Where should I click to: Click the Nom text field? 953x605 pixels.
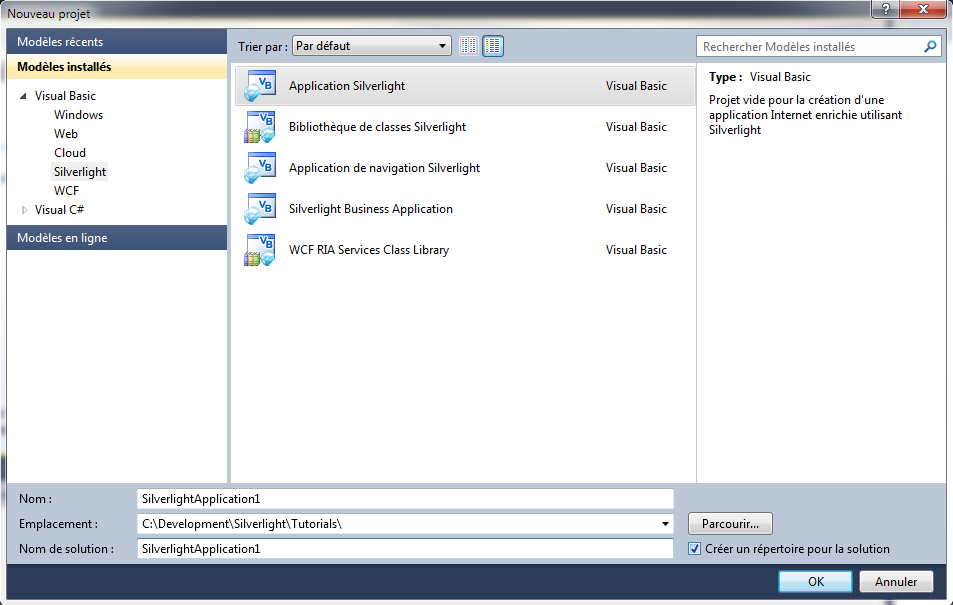coord(405,498)
